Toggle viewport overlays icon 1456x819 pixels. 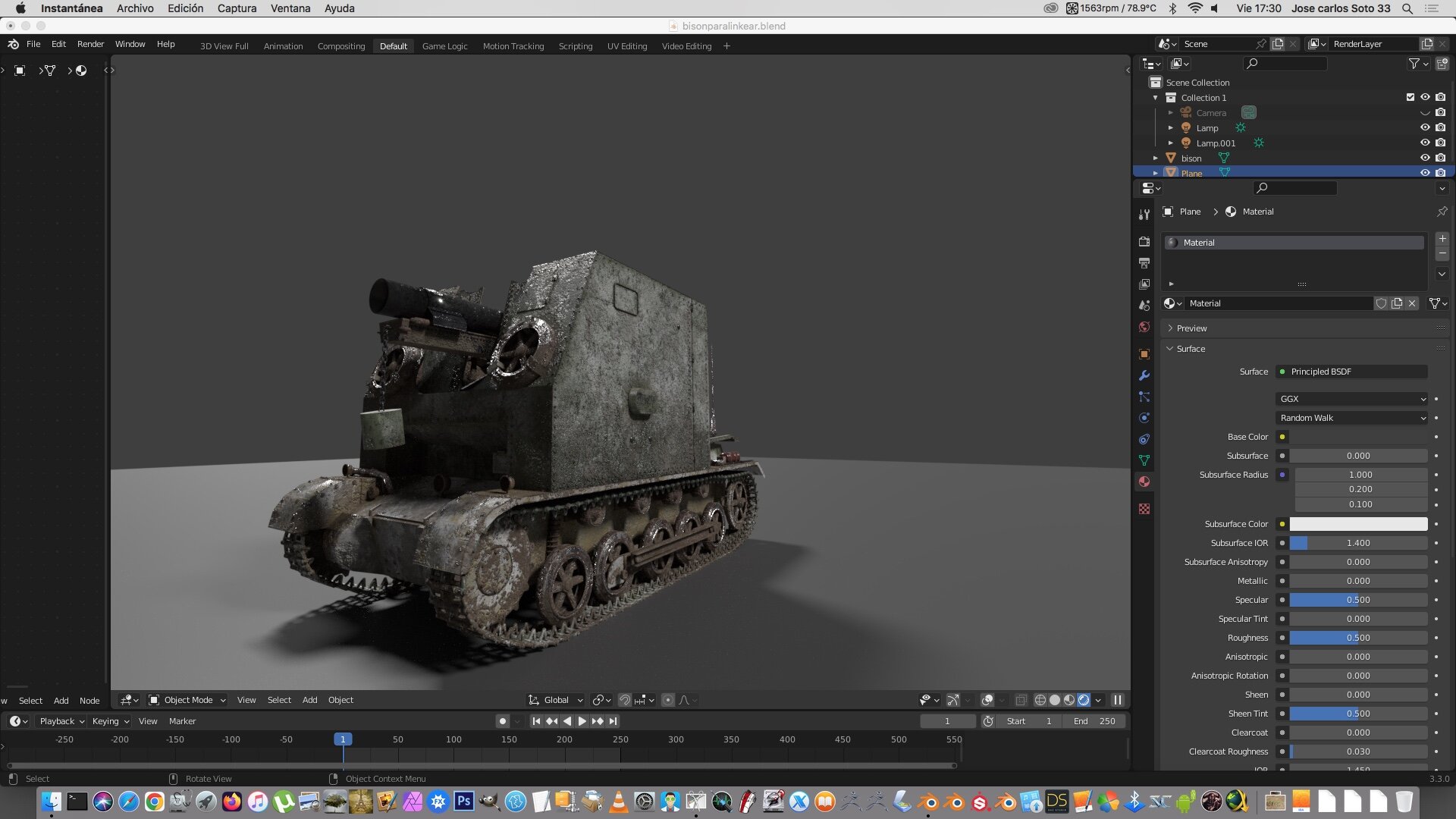987,700
